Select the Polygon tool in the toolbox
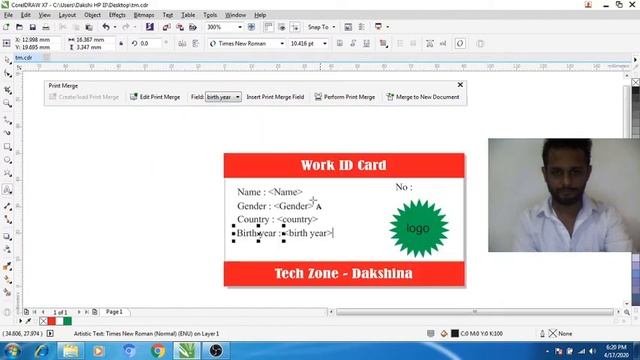The image size is (640, 360). (x=7, y=174)
